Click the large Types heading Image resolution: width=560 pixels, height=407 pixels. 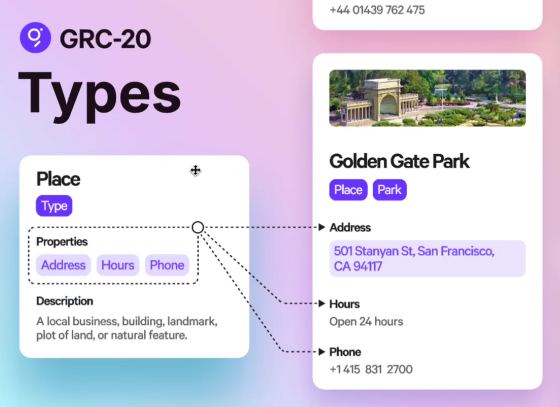click(x=100, y=96)
